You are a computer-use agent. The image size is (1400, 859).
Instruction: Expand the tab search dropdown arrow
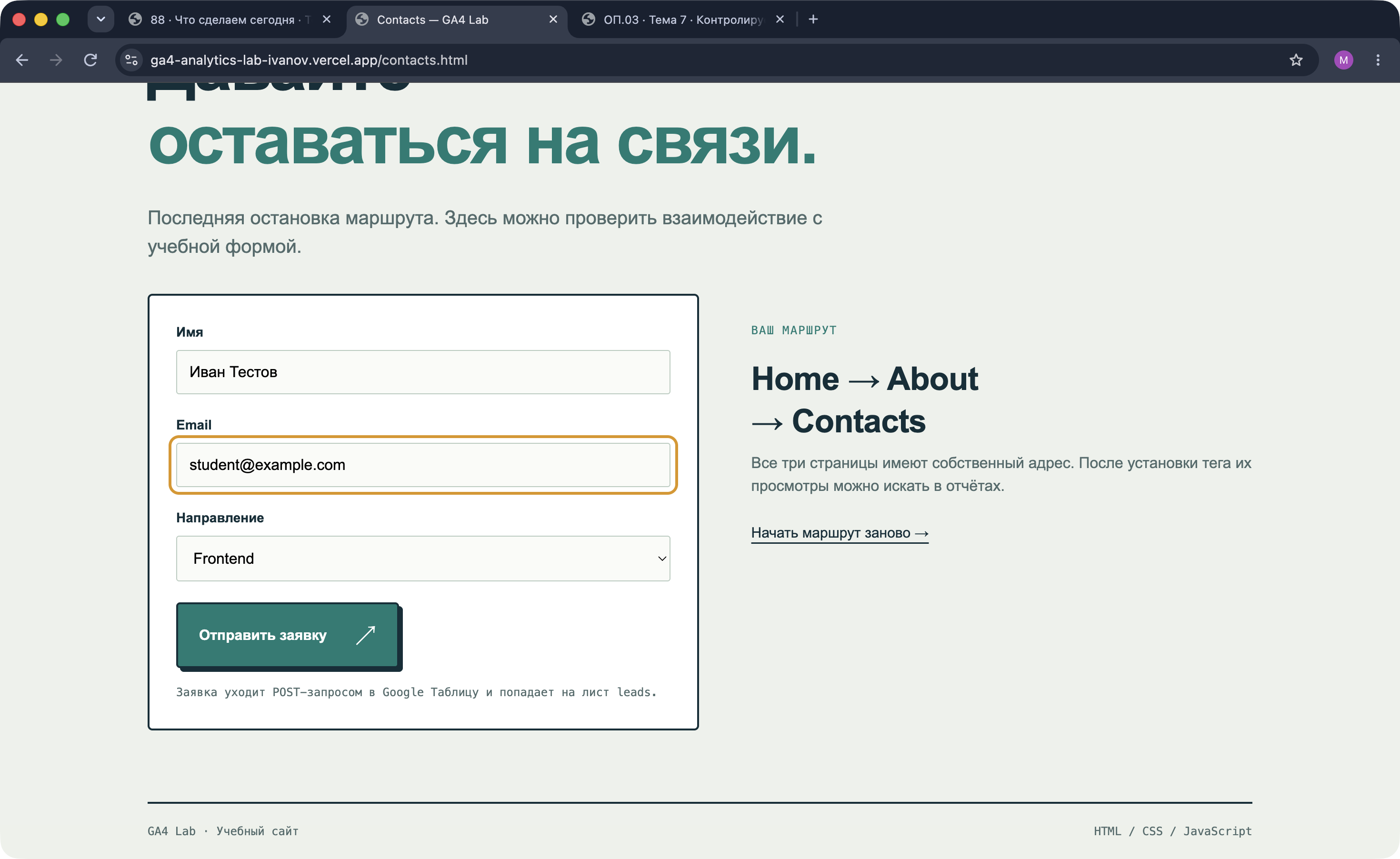[x=100, y=20]
